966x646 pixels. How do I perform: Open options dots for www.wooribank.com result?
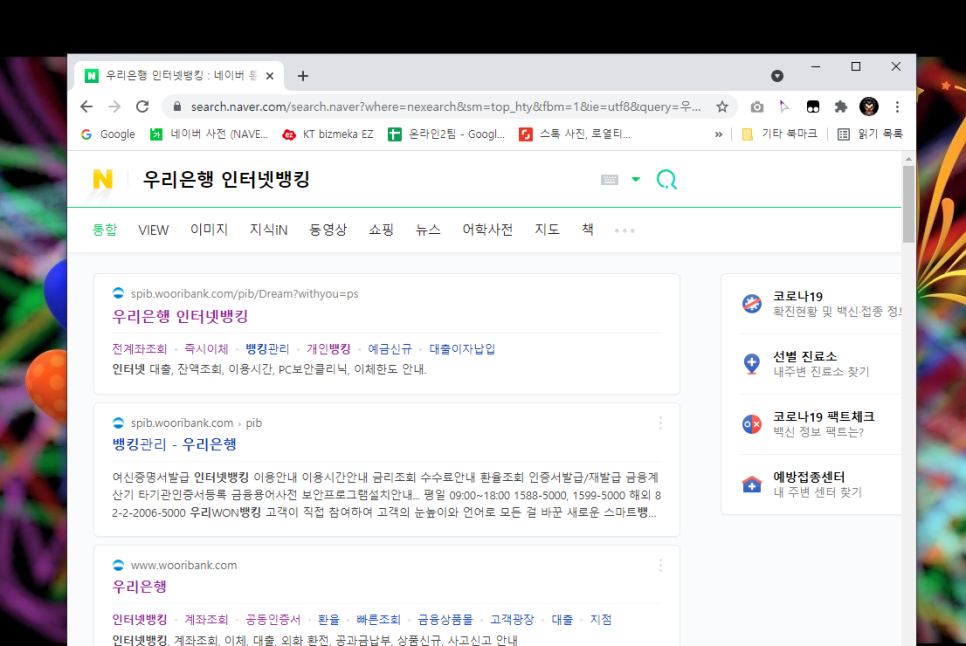660,565
